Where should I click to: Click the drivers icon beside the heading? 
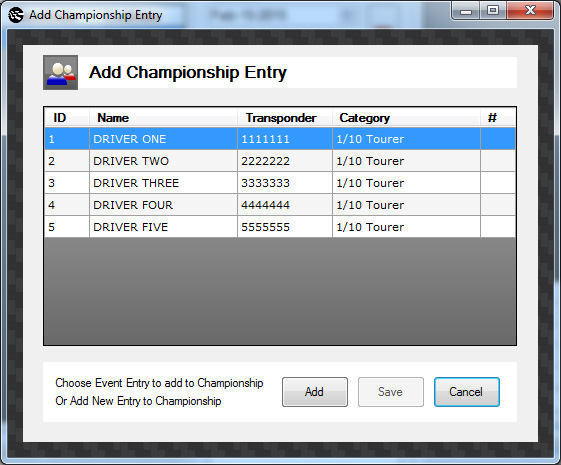point(60,72)
